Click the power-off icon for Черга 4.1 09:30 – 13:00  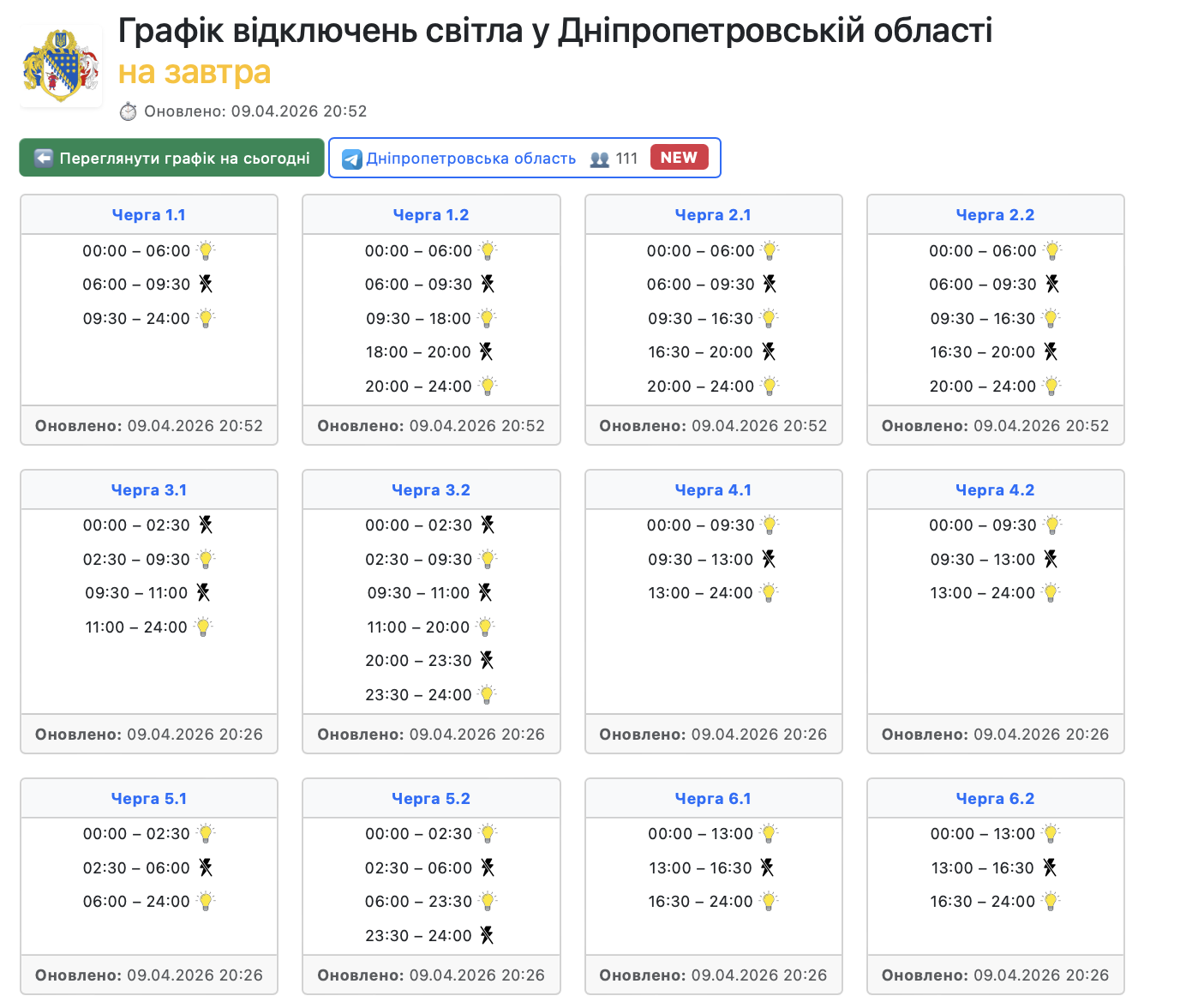pos(769,559)
